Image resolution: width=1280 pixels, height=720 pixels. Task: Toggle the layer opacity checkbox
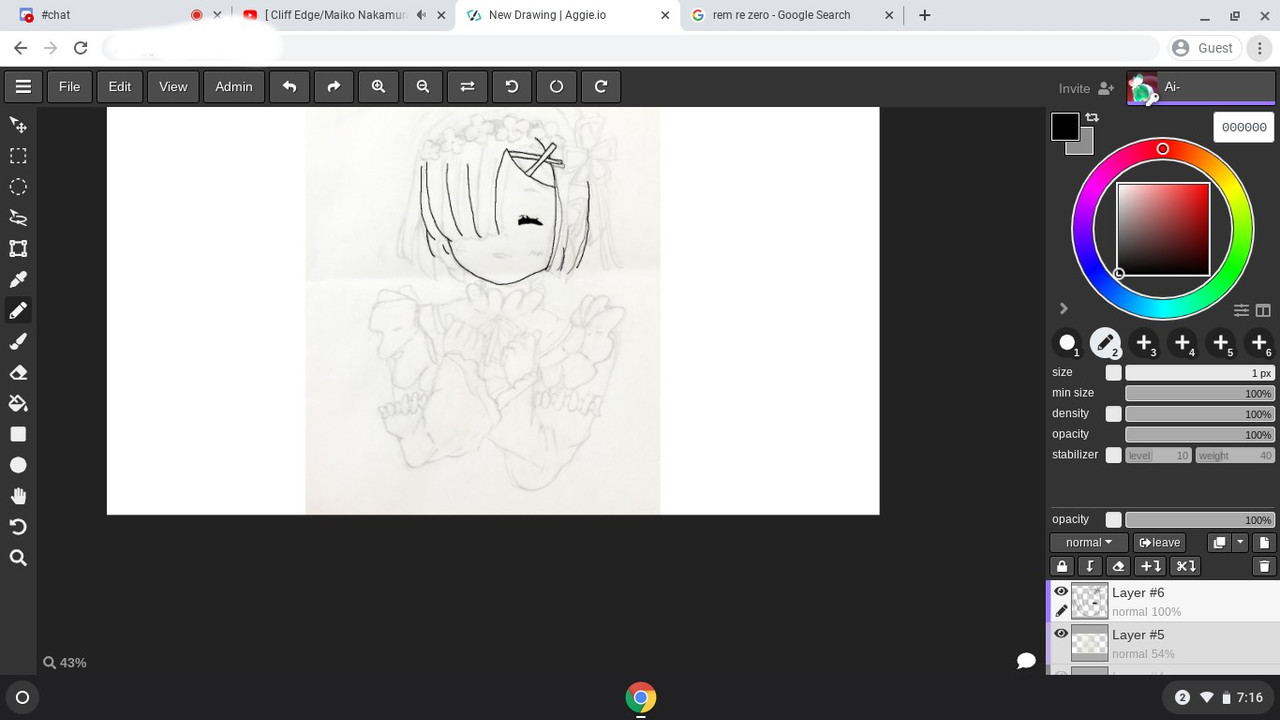[x=1113, y=520]
